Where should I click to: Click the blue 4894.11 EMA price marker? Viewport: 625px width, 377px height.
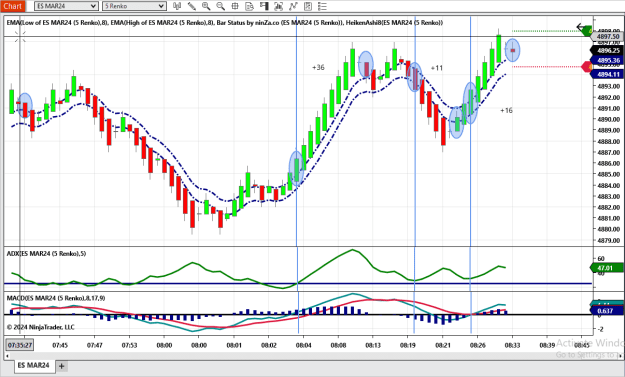(x=607, y=75)
